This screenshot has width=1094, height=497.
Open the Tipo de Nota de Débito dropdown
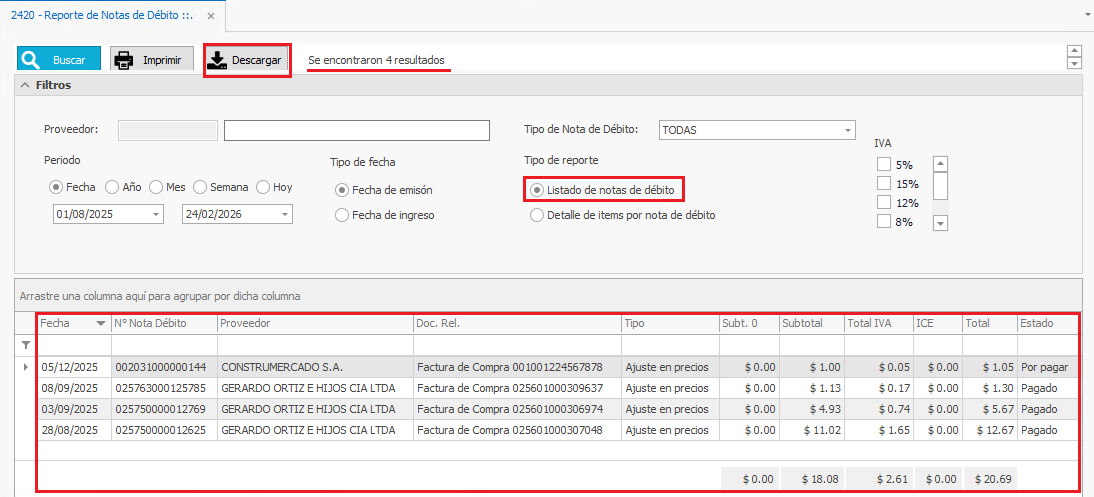click(x=848, y=130)
